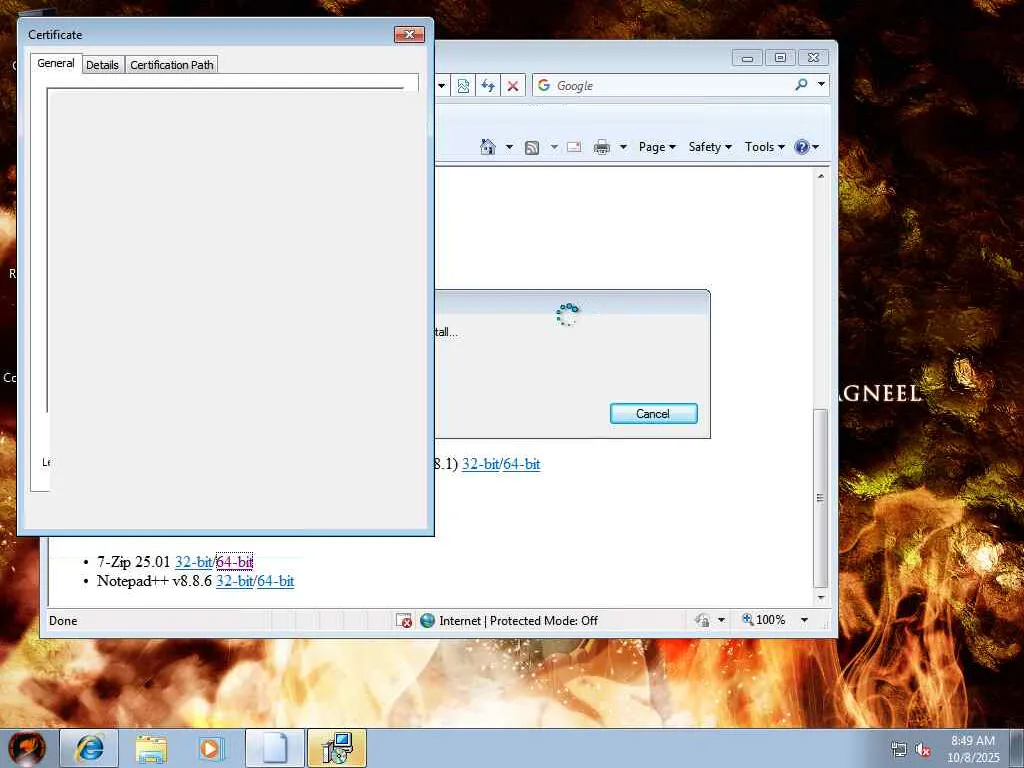
Task: Open search provider dropdown arrow
Action: tap(821, 84)
